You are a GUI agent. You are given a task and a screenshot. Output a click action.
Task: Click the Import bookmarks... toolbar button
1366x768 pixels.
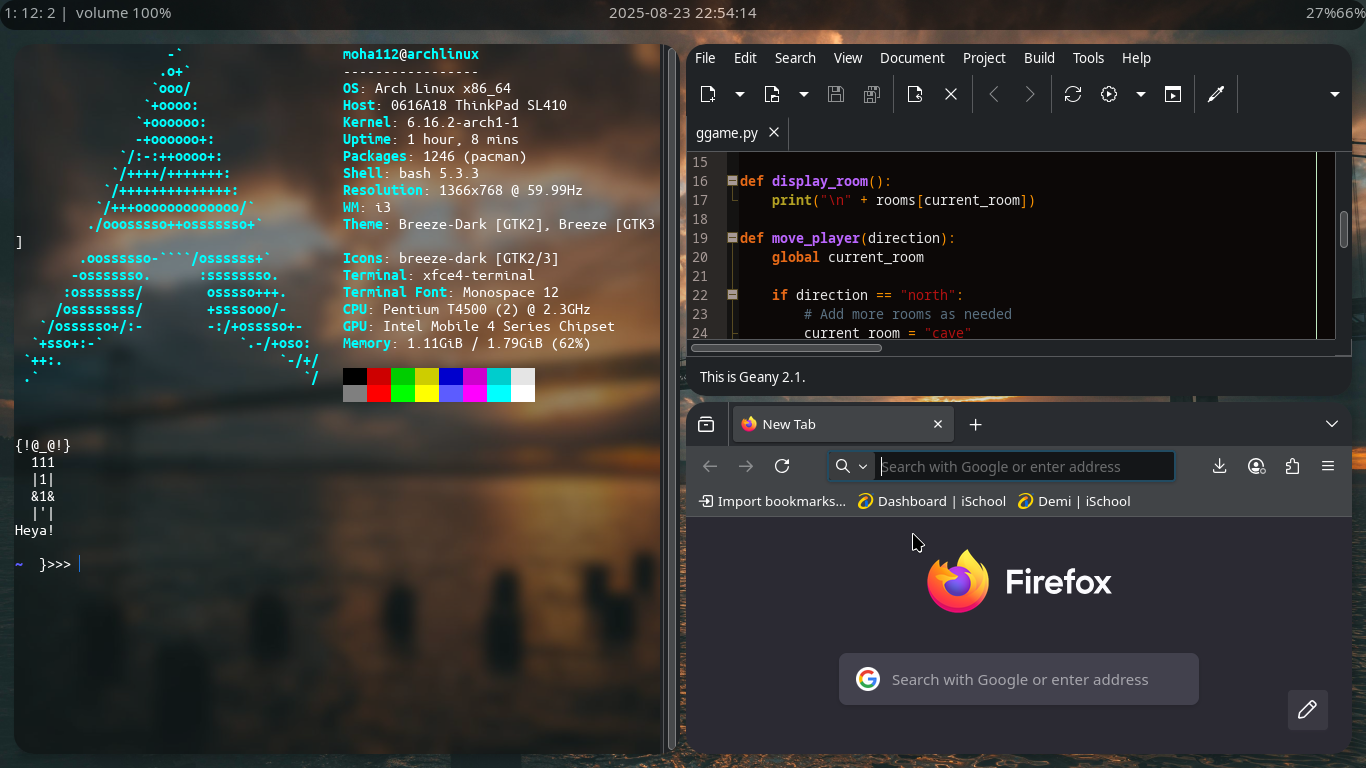click(772, 501)
